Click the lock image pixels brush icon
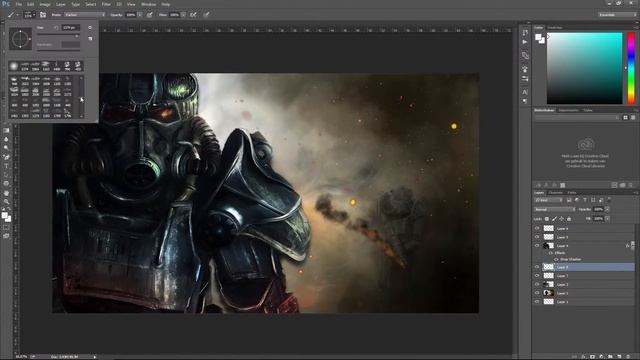Viewport: 640px width, 360px height. click(554, 219)
